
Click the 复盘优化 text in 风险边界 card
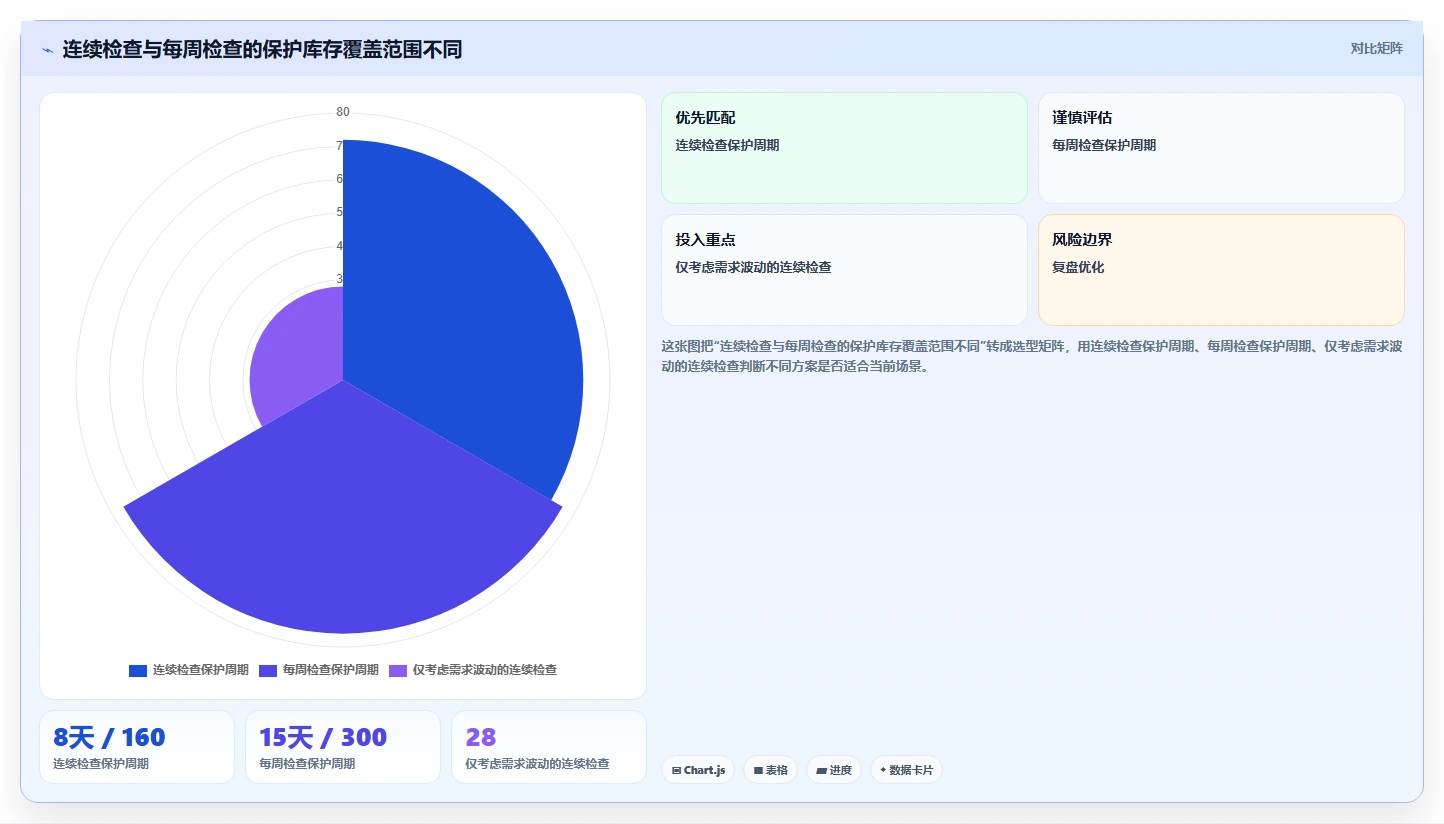(1078, 267)
